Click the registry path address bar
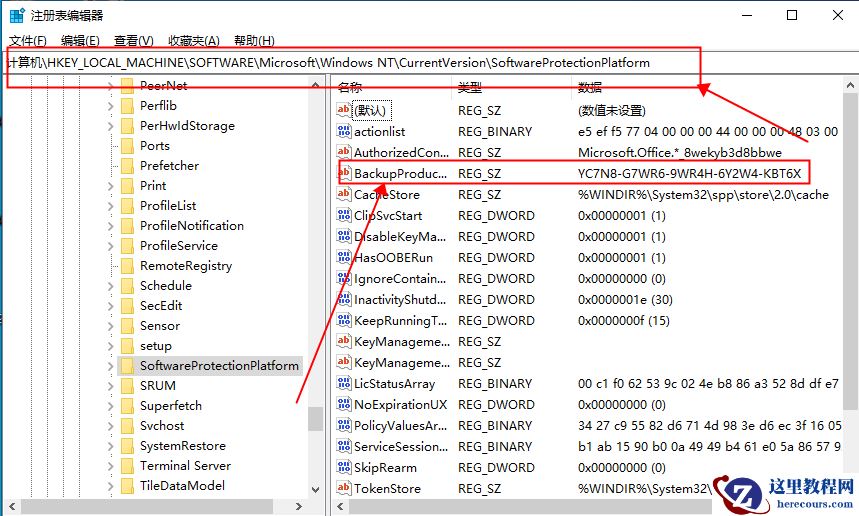Image resolution: width=859 pixels, height=516 pixels. coord(430,63)
